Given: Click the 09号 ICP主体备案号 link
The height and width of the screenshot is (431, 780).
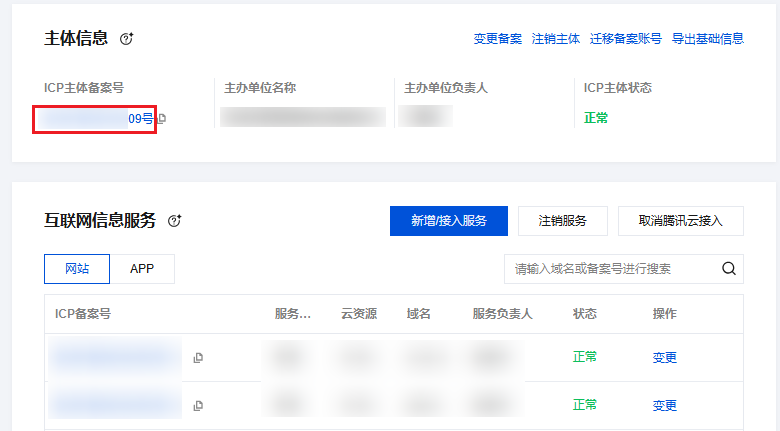Looking at the screenshot, I should pos(141,118).
